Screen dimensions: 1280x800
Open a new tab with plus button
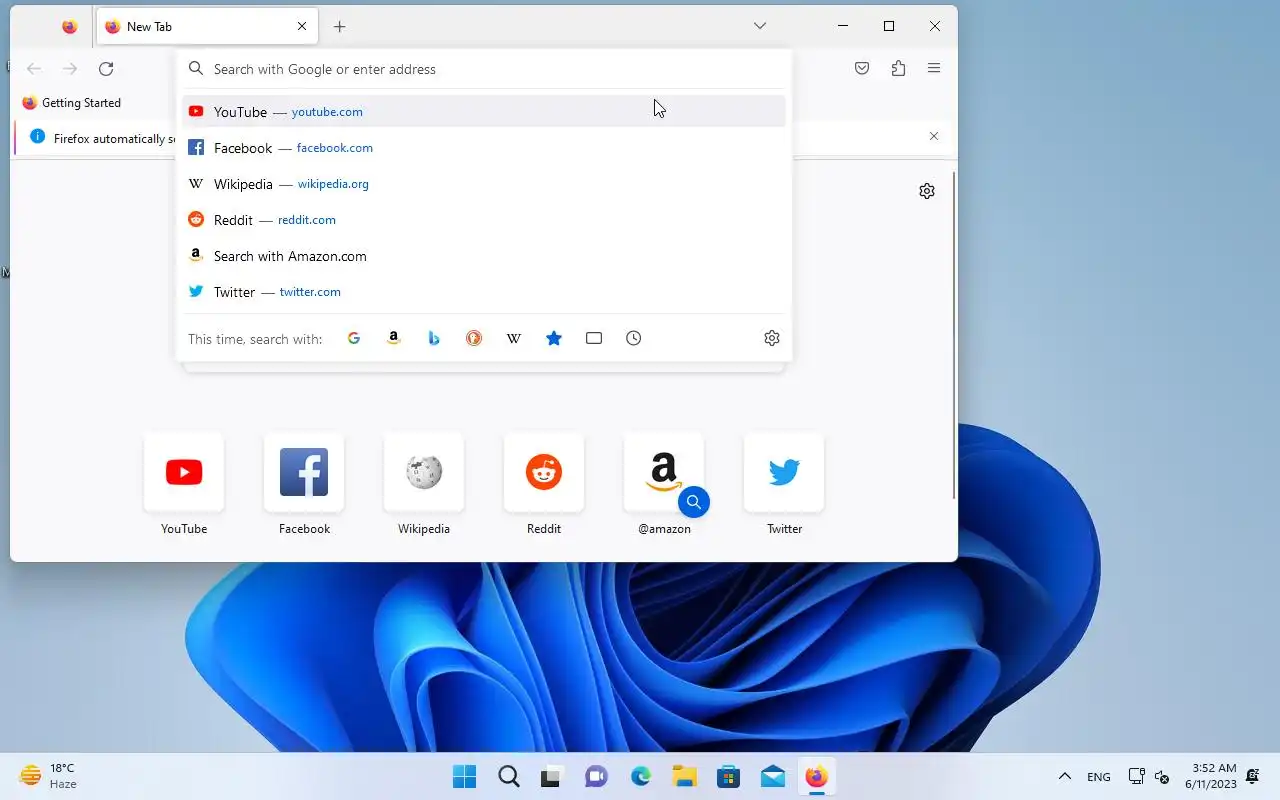pyautogui.click(x=340, y=26)
